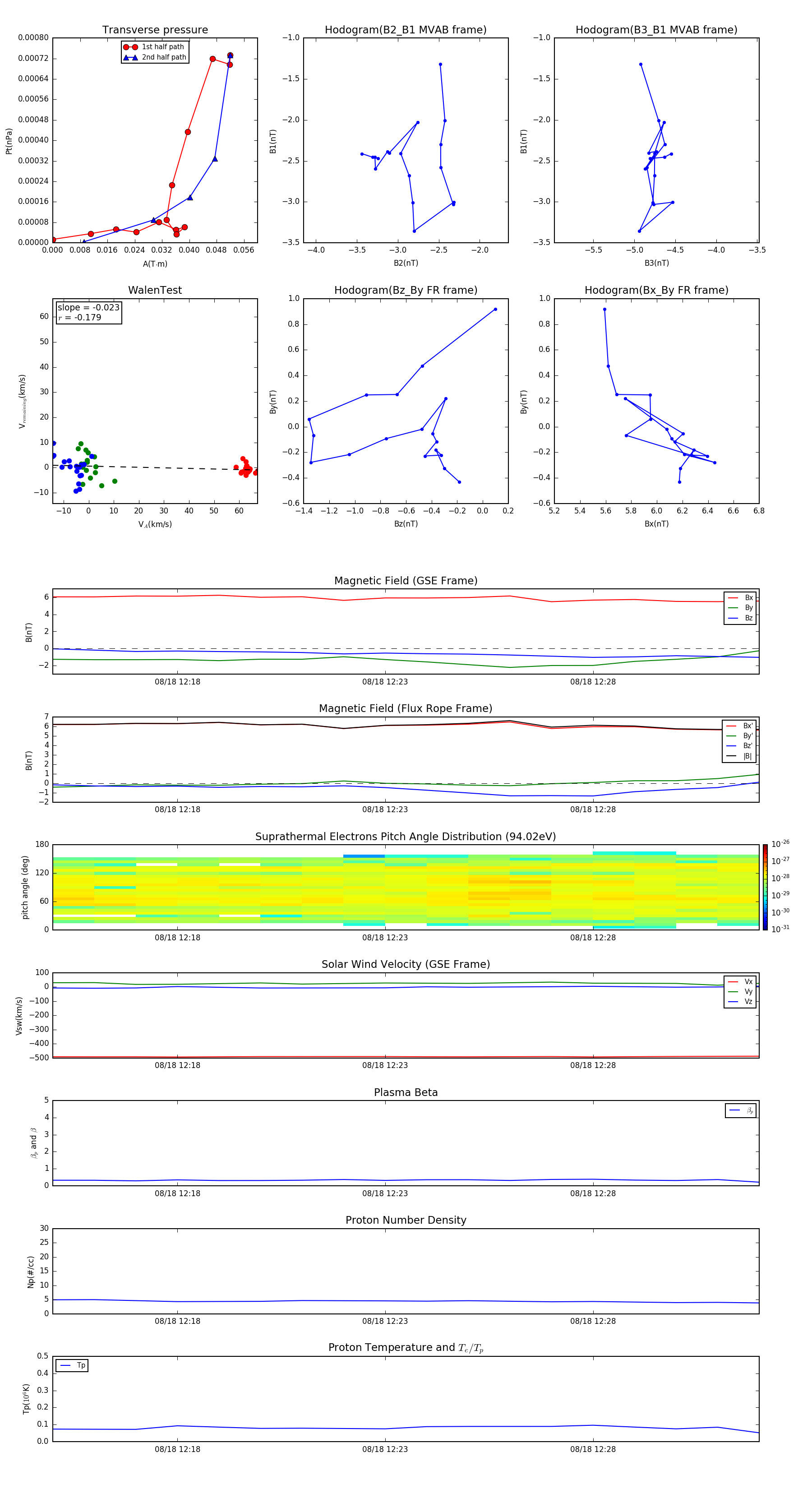The height and width of the screenshot is (1489, 812).
Task: Click the "A(T·m)" x-axis label
Action: tap(155, 264)
